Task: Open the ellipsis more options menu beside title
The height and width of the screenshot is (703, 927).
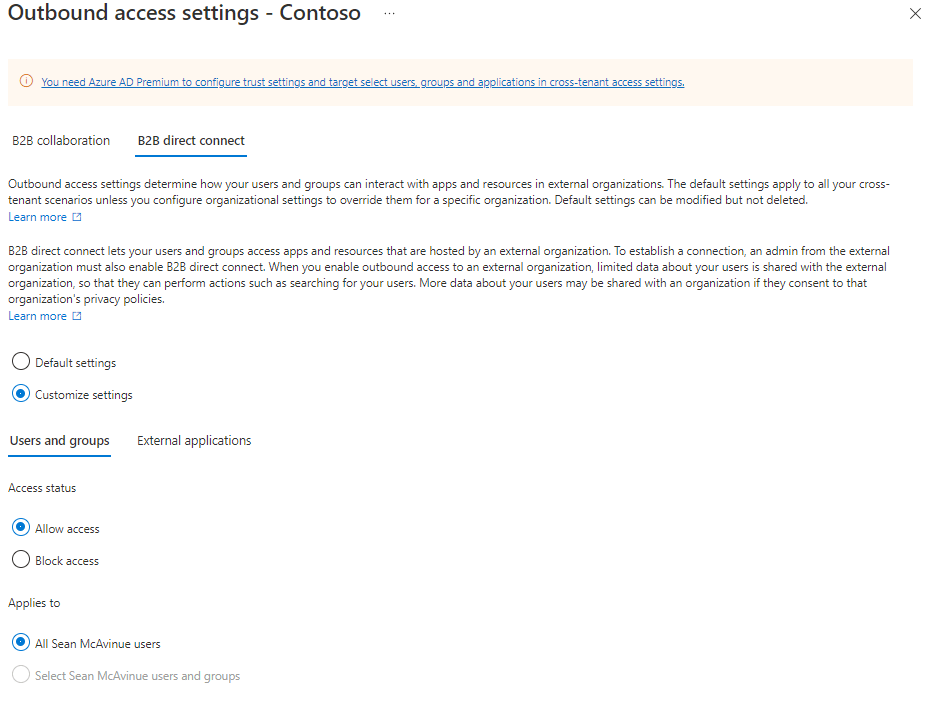Action: pyautogui.click(x=389, y=14)
